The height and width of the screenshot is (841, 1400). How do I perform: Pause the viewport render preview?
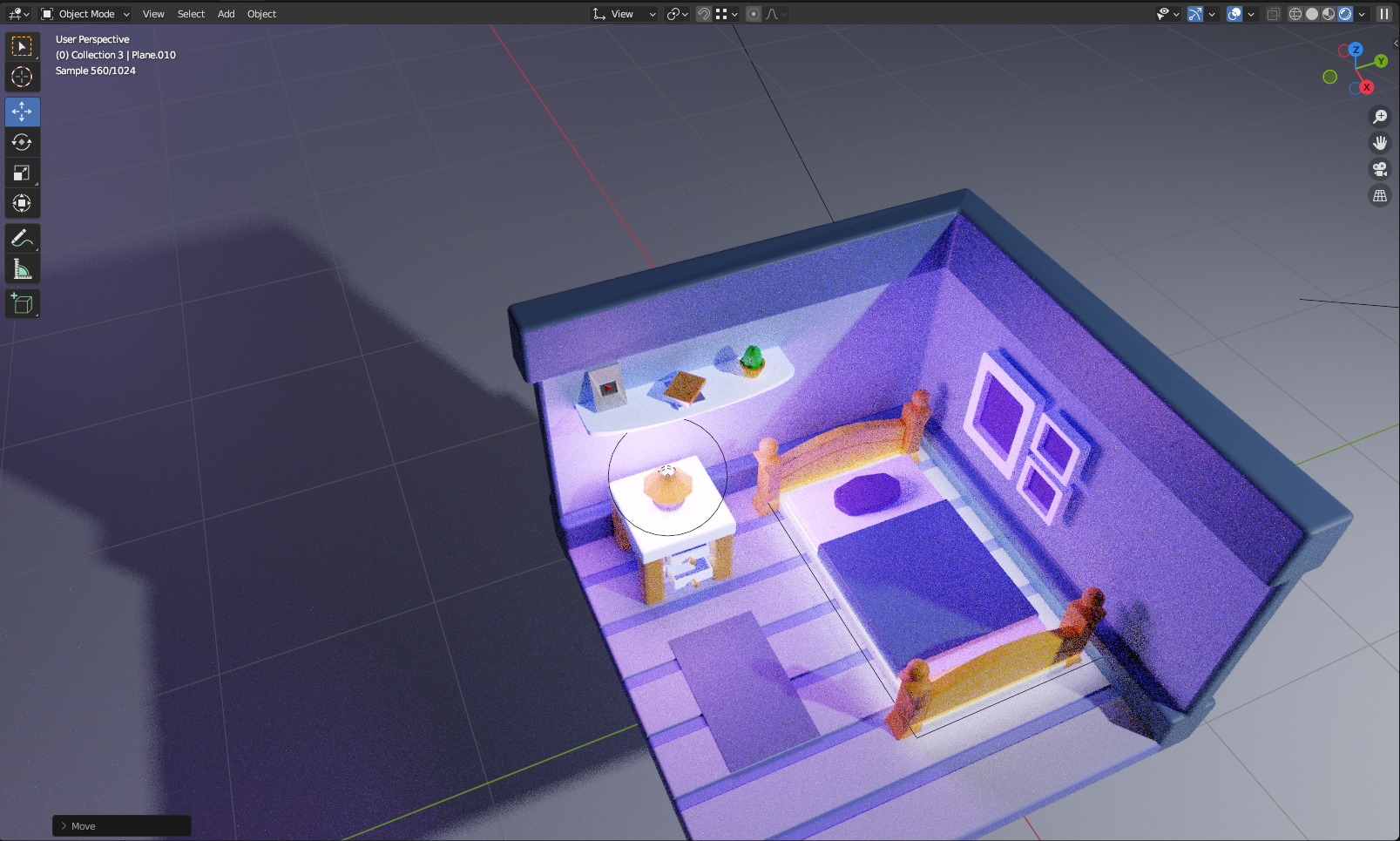pyautogui.click(x=1384, y=14)
